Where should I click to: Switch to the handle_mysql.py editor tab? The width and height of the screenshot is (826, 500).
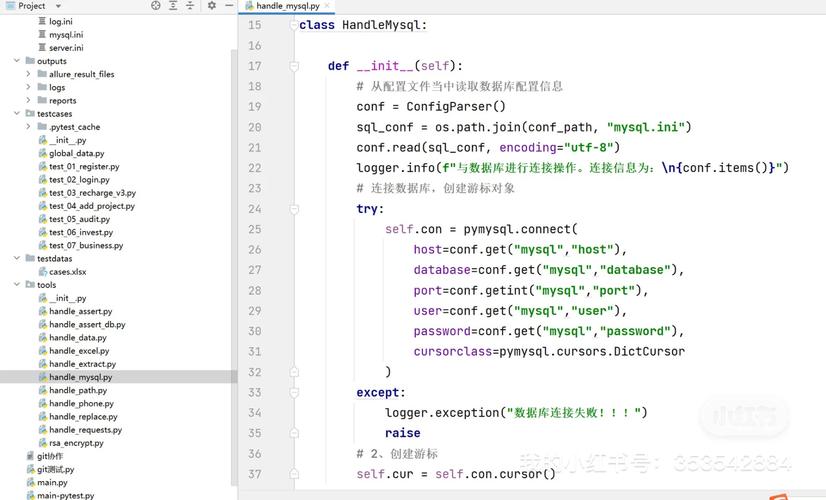288,6
